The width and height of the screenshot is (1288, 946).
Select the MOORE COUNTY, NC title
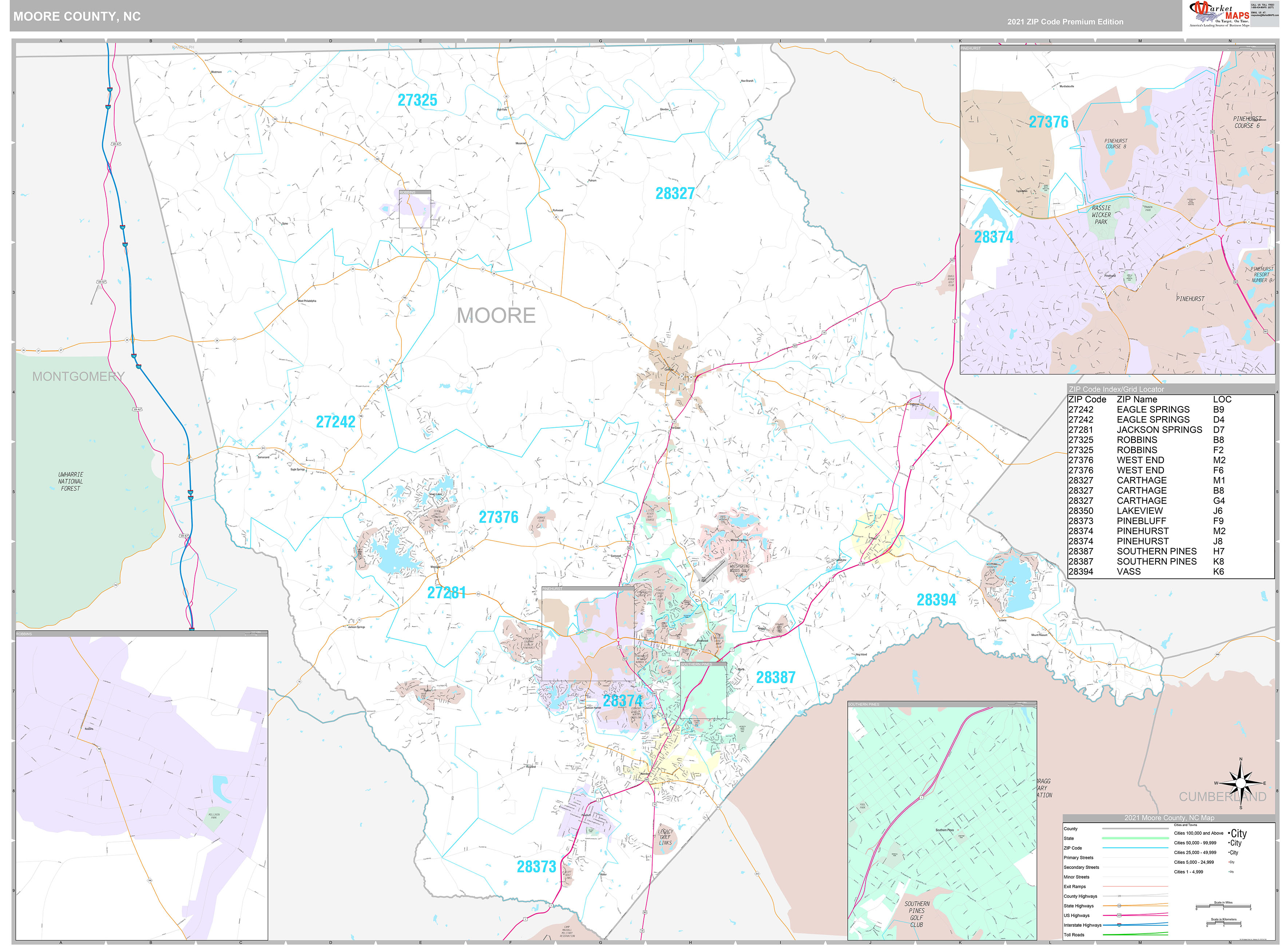click(x=77, y=17)
